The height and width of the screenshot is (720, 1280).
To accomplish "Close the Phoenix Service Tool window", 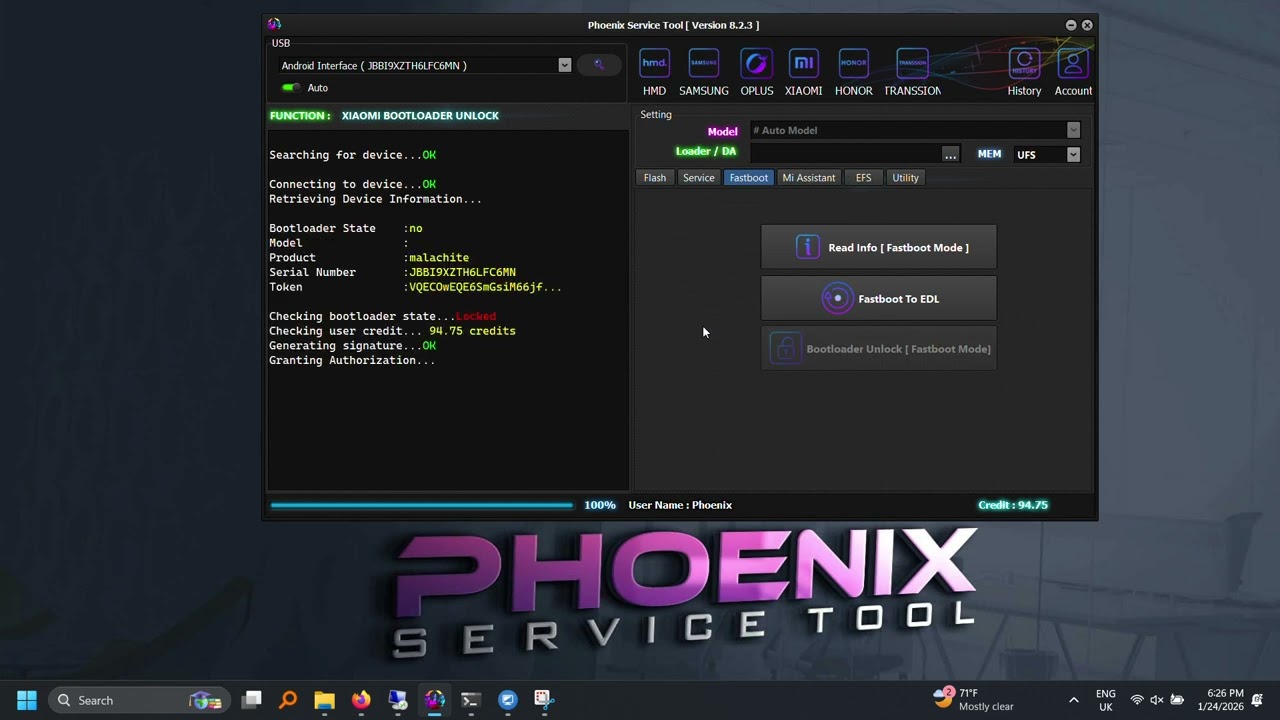I will [1087, 25].
